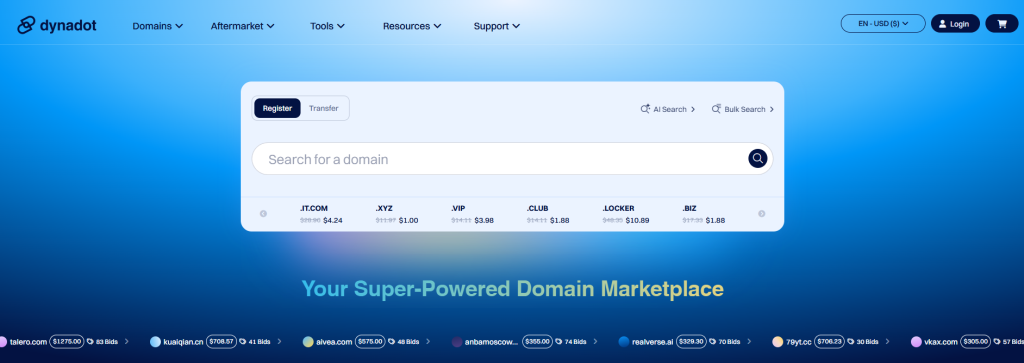Click the kuaiqian.cn avatar circle

click(x=155, y=341)
